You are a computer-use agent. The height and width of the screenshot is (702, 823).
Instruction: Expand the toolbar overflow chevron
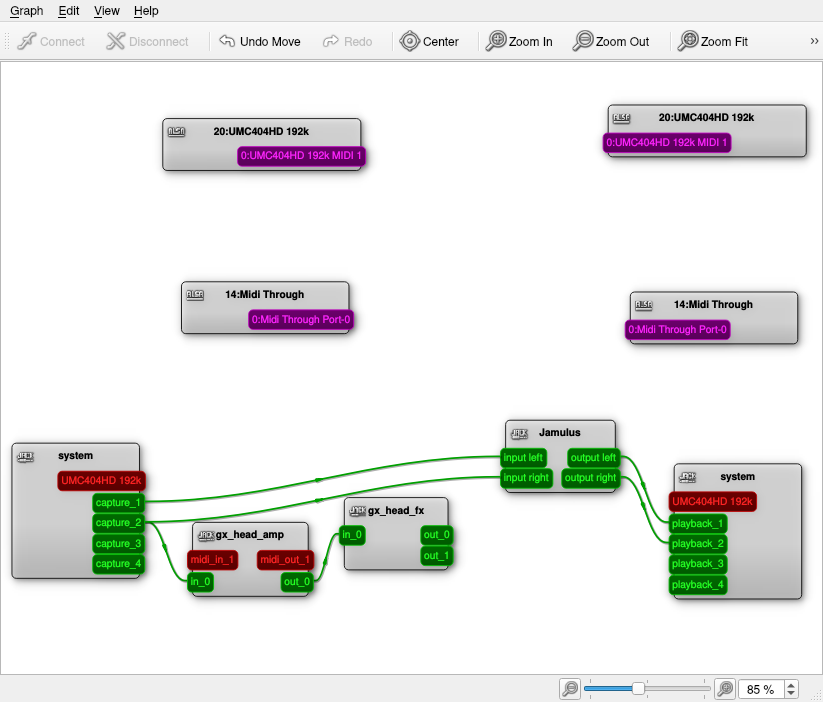pyautogui.click(x=812, y=42)
